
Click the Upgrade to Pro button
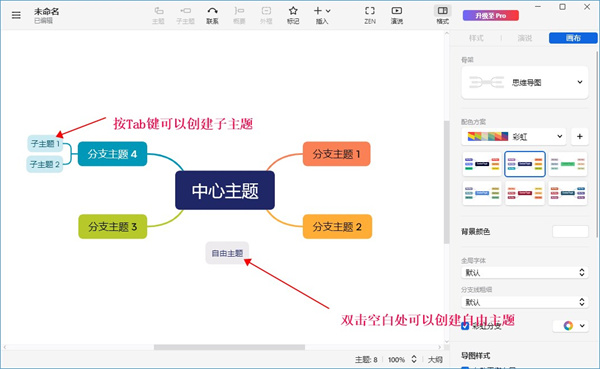pyautogui.click(x=491, y=16)
